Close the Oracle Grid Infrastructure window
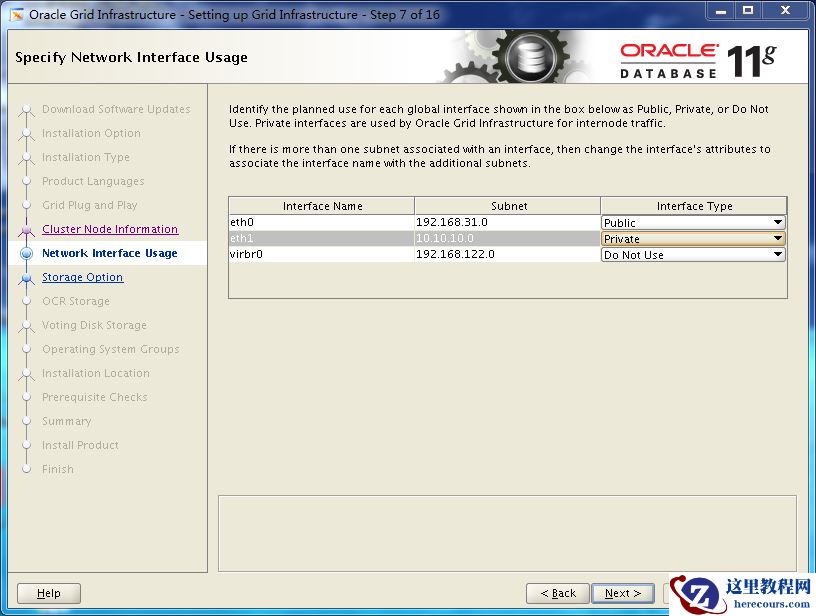 785,11
